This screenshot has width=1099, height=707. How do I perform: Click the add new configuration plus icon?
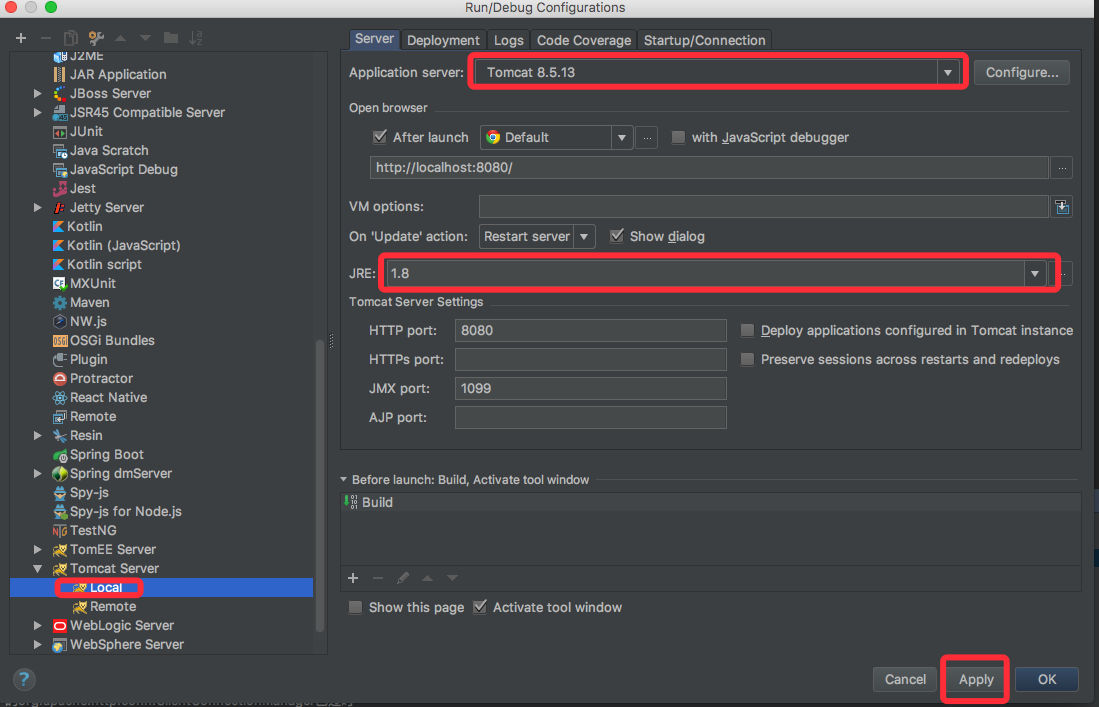coord(21,38)
